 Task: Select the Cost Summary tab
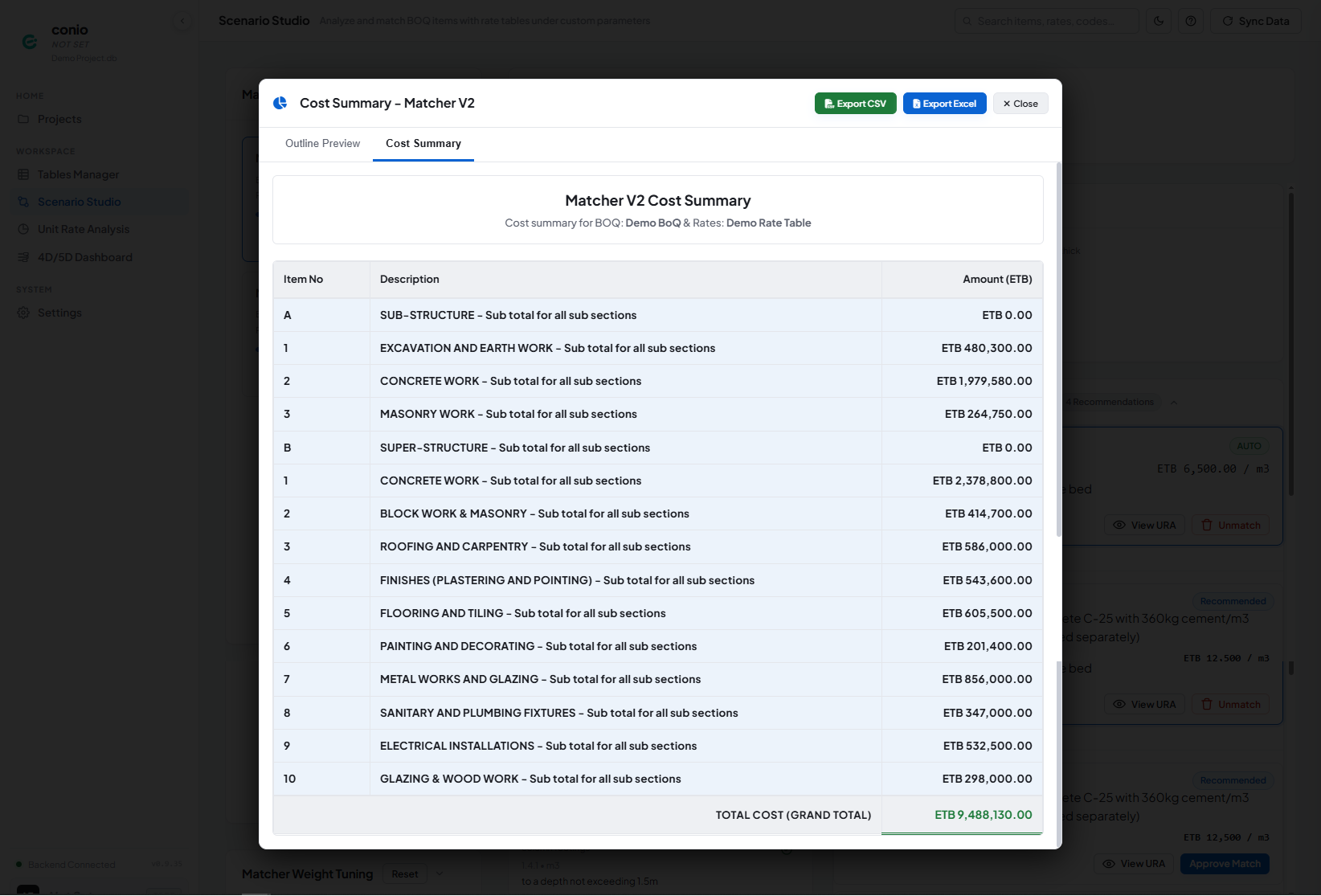(423, 144)
